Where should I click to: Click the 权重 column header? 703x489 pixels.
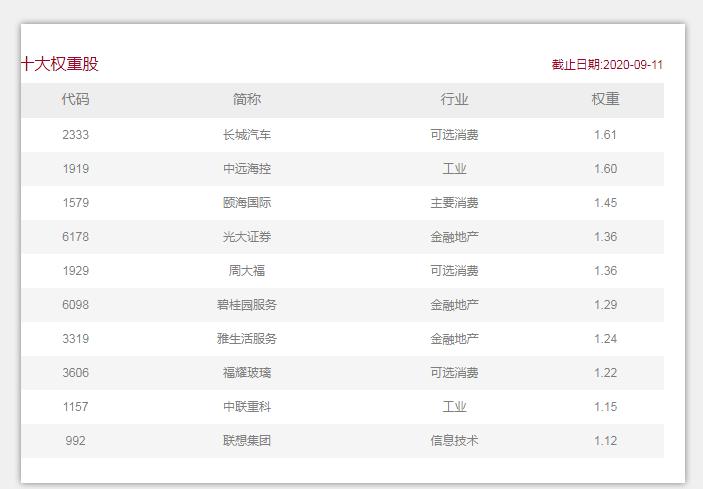point(605,99)
